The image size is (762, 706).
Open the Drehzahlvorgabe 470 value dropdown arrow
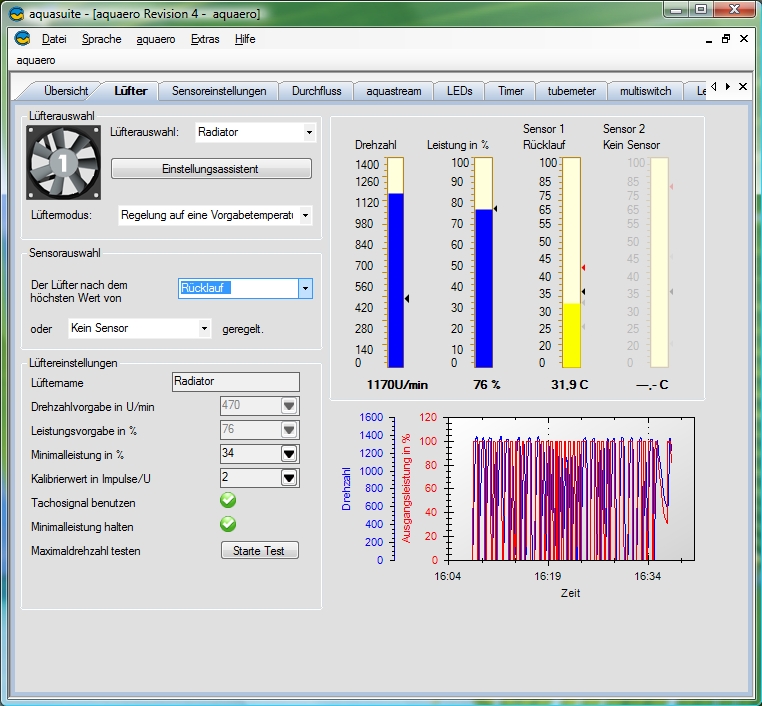tap(289, 405)
